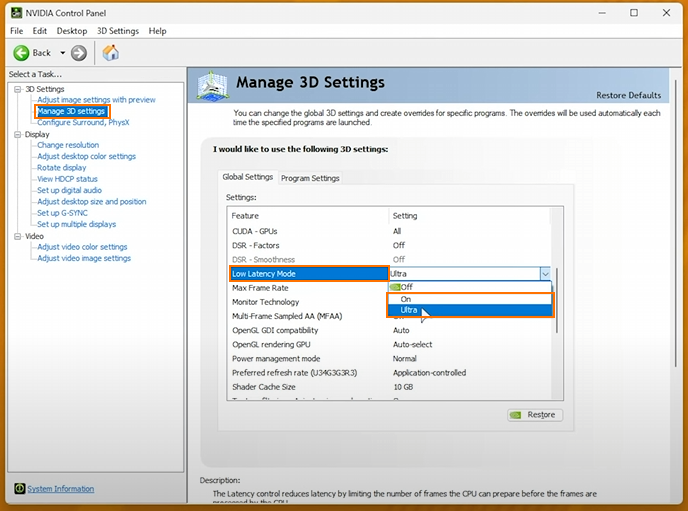Open the Back history dropdown arrow

coord(63,53)
